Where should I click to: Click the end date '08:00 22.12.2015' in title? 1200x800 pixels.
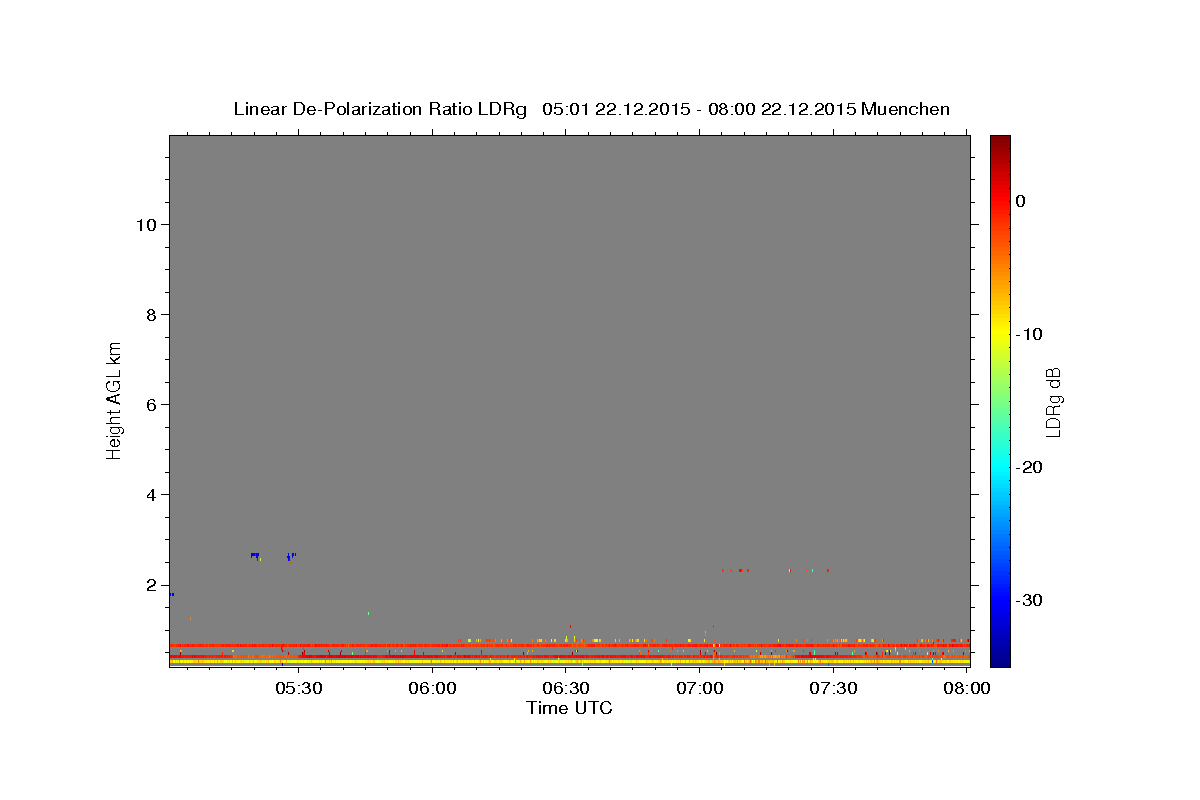point(781,109)
